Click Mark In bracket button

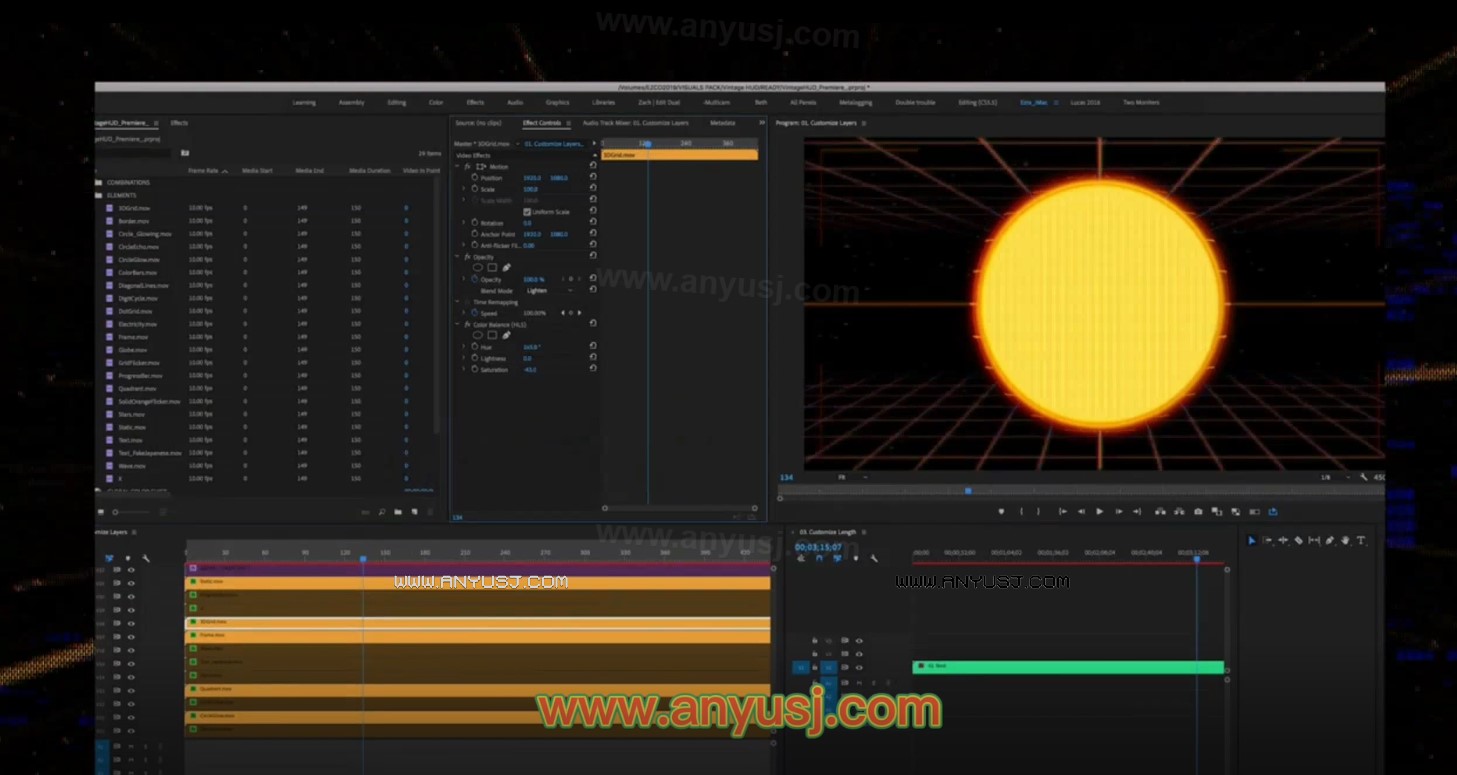pyautogui.click(x=1021, y=512)
